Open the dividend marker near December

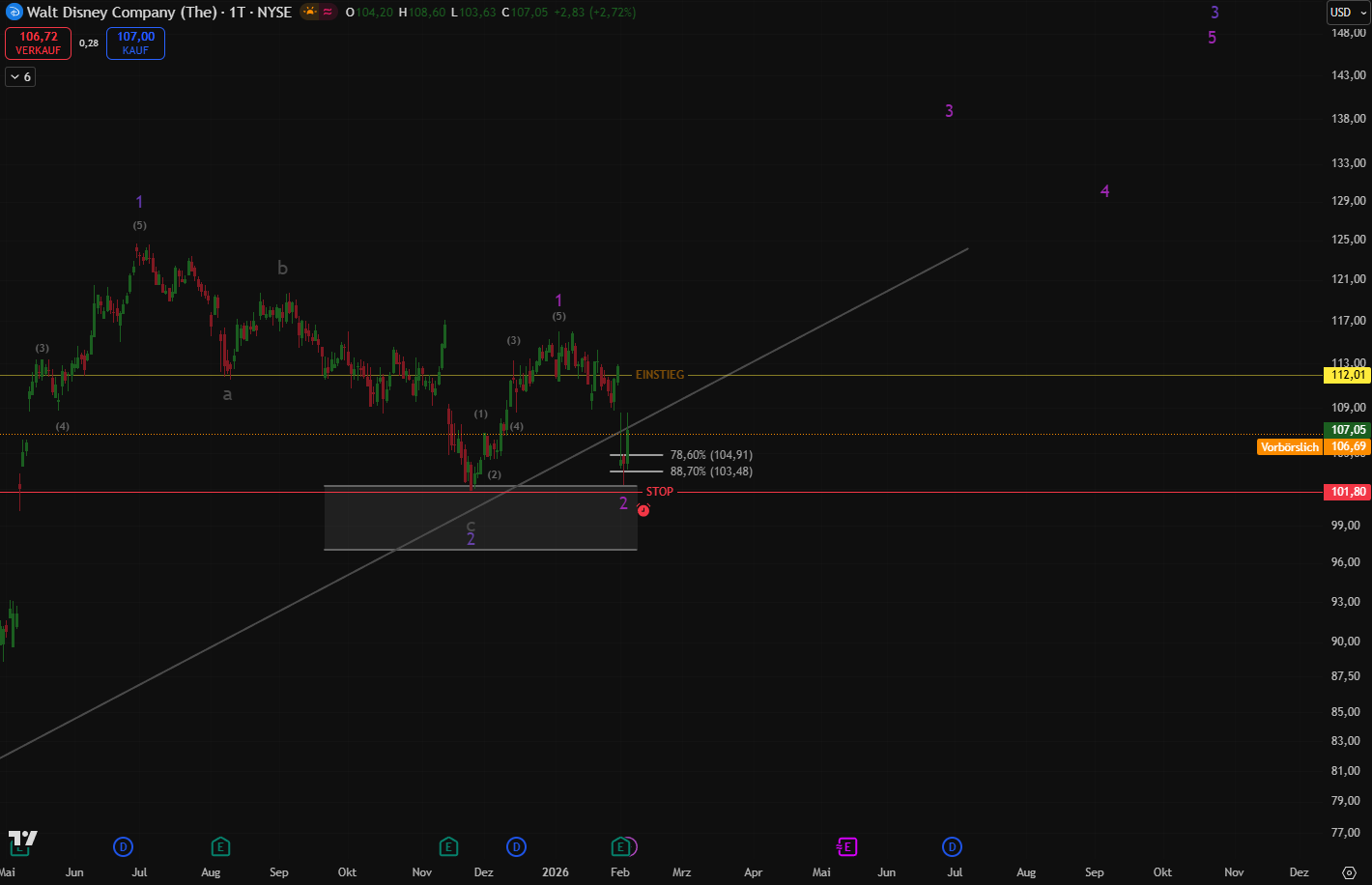pyautogui.click(x=517, y=847)
